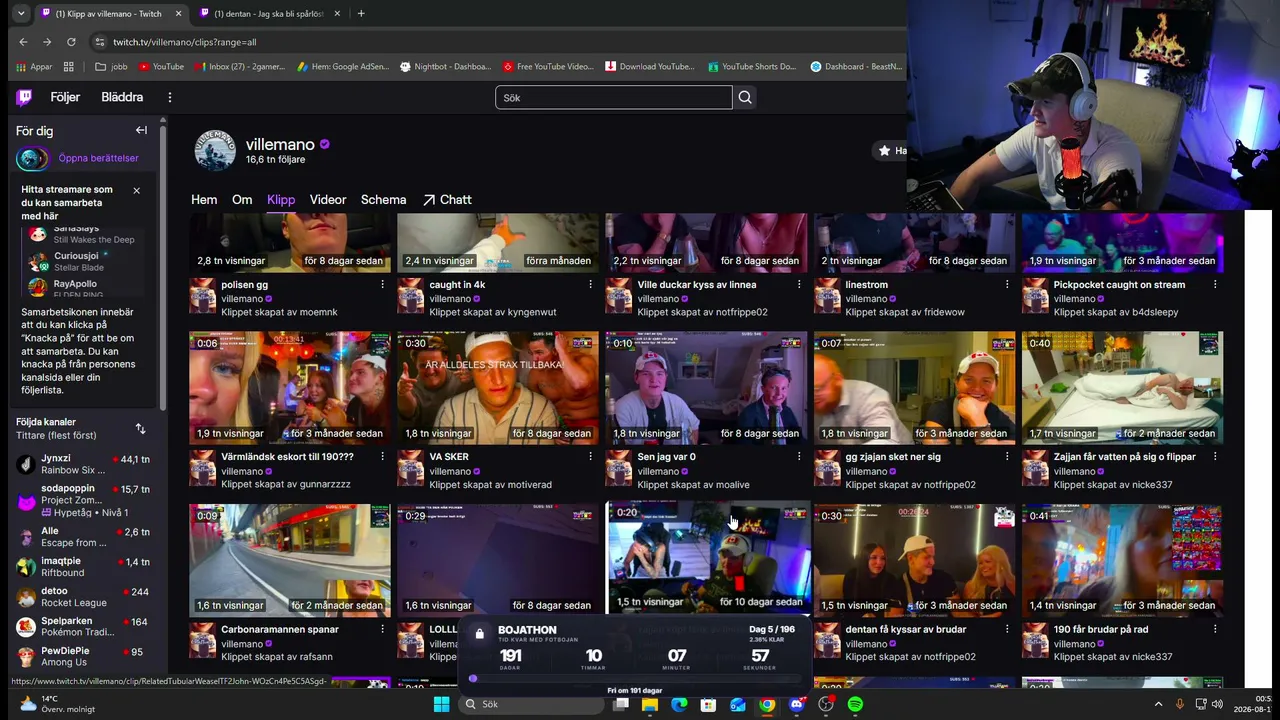Click the Twitch search input field
The height and width of the screenshot is (720, 1280).
point(614,97)
